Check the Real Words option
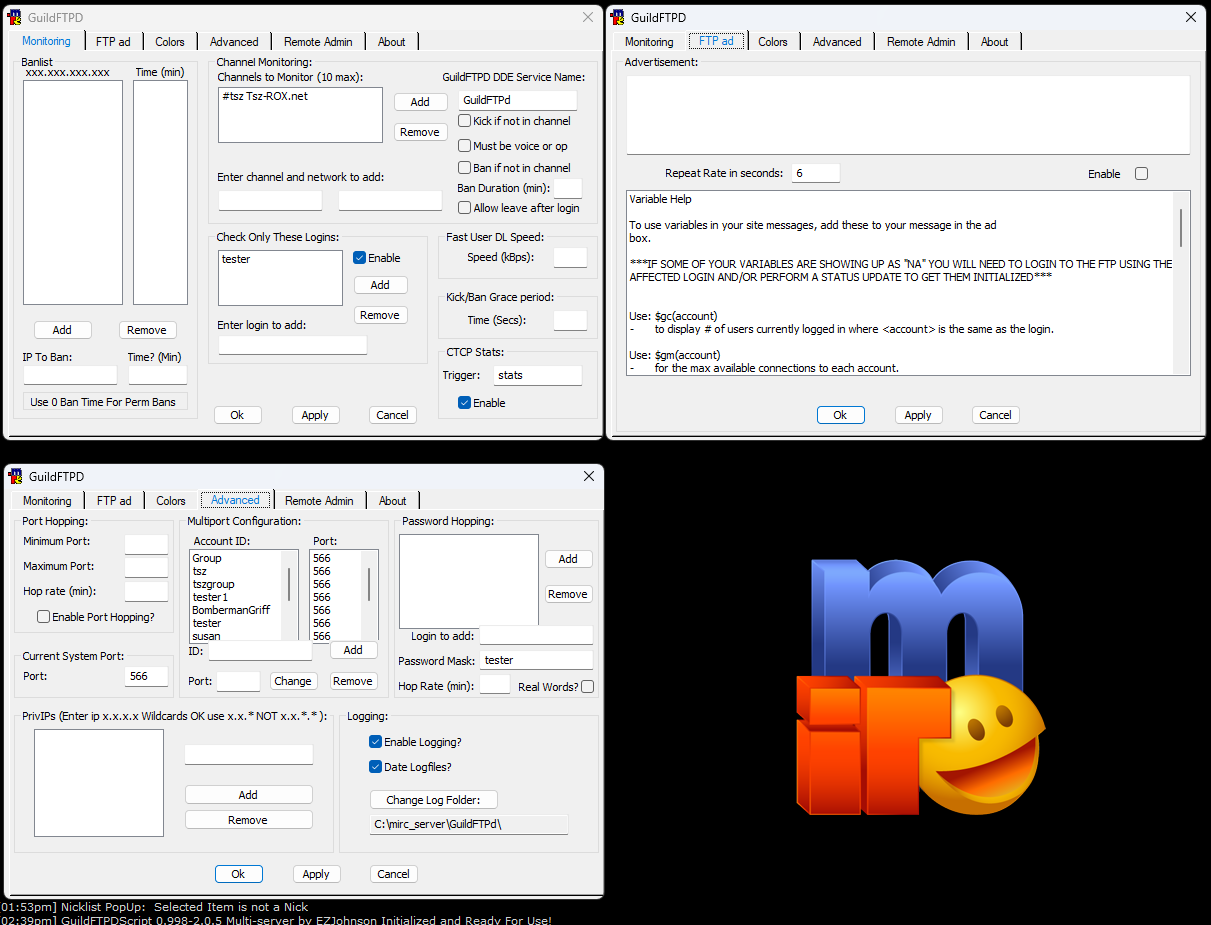This screenshot has width=1211, height=925. click(x=587, y=687)
